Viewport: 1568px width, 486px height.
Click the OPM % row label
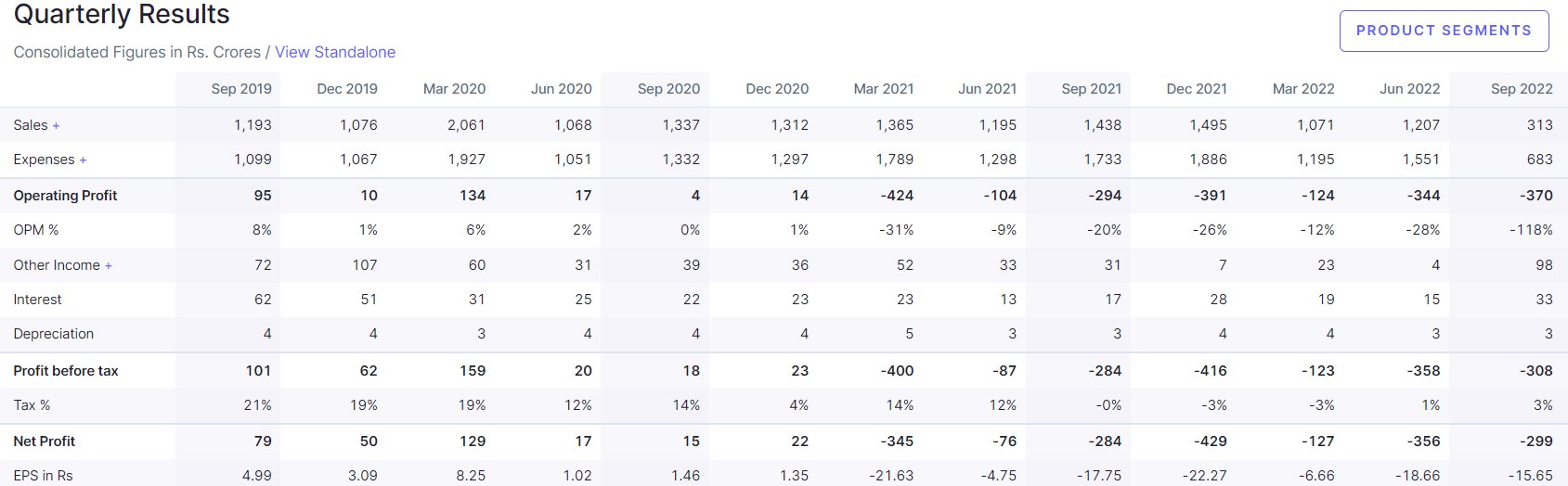[x=36, y=230]
